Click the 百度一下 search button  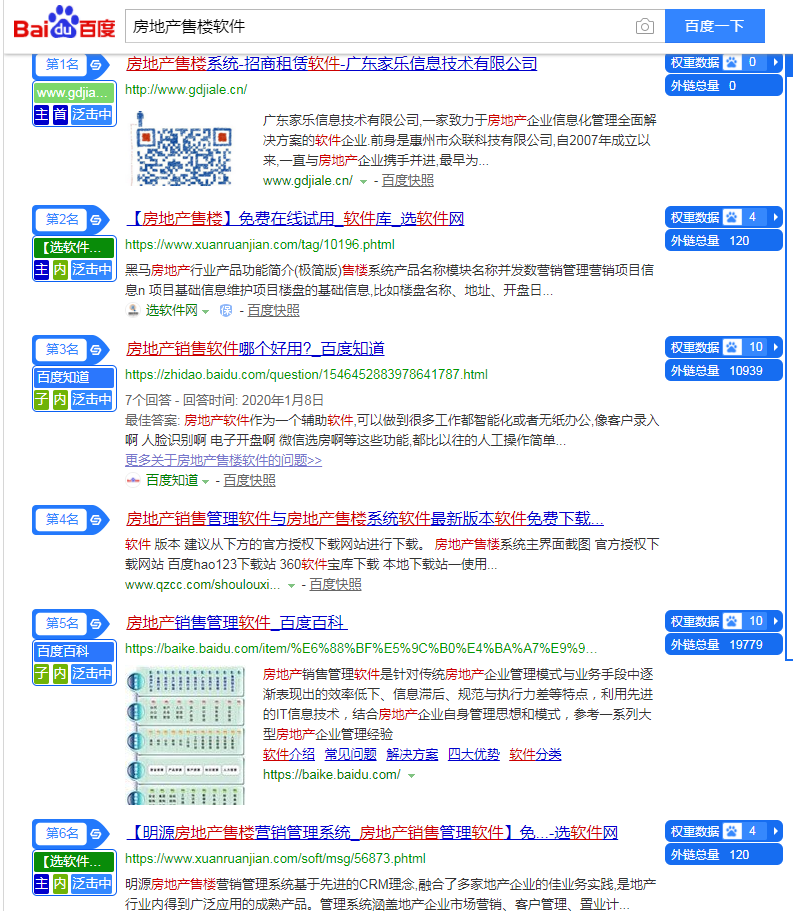[x=714, y=26]
